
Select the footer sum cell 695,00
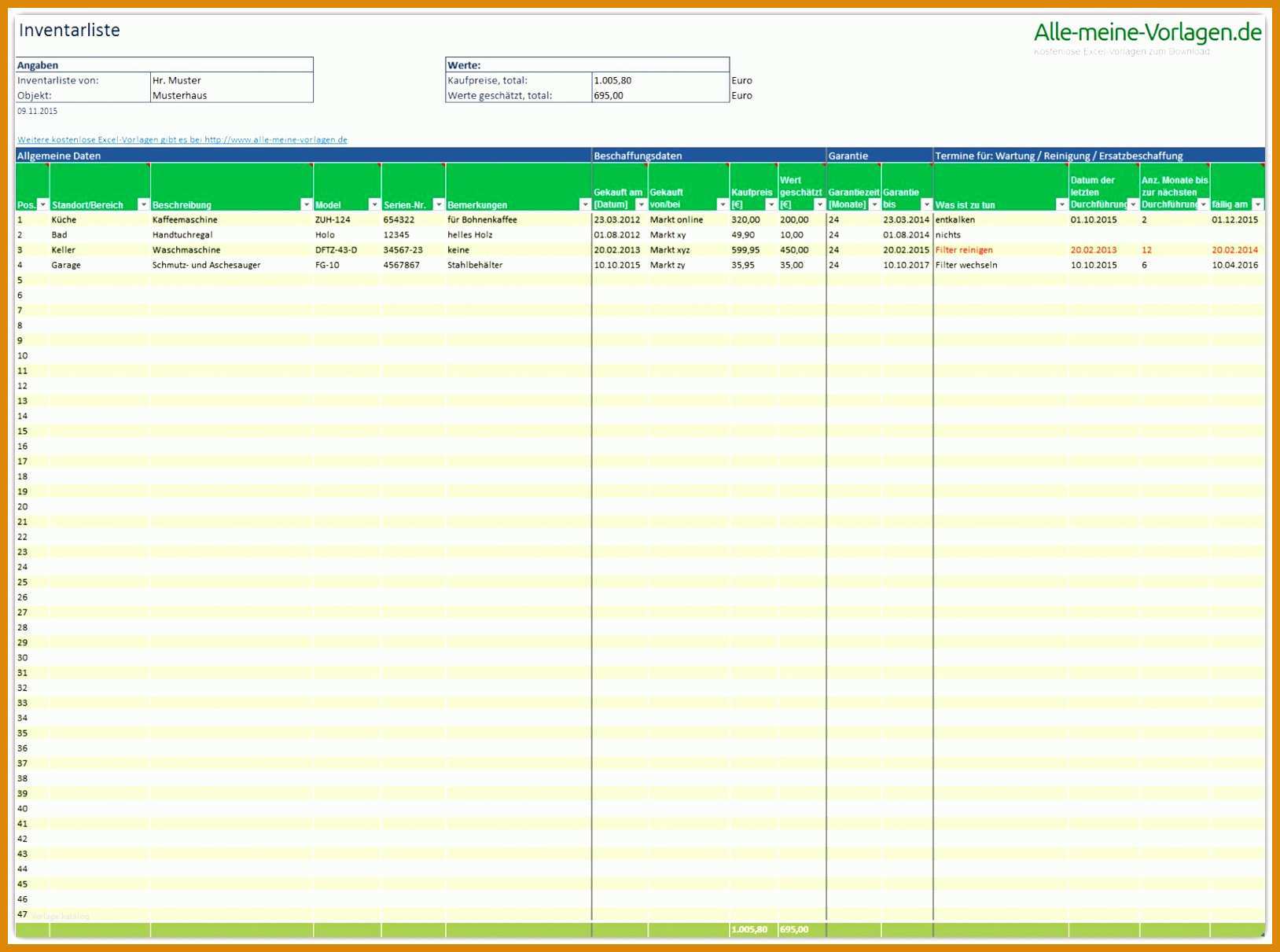801,929
